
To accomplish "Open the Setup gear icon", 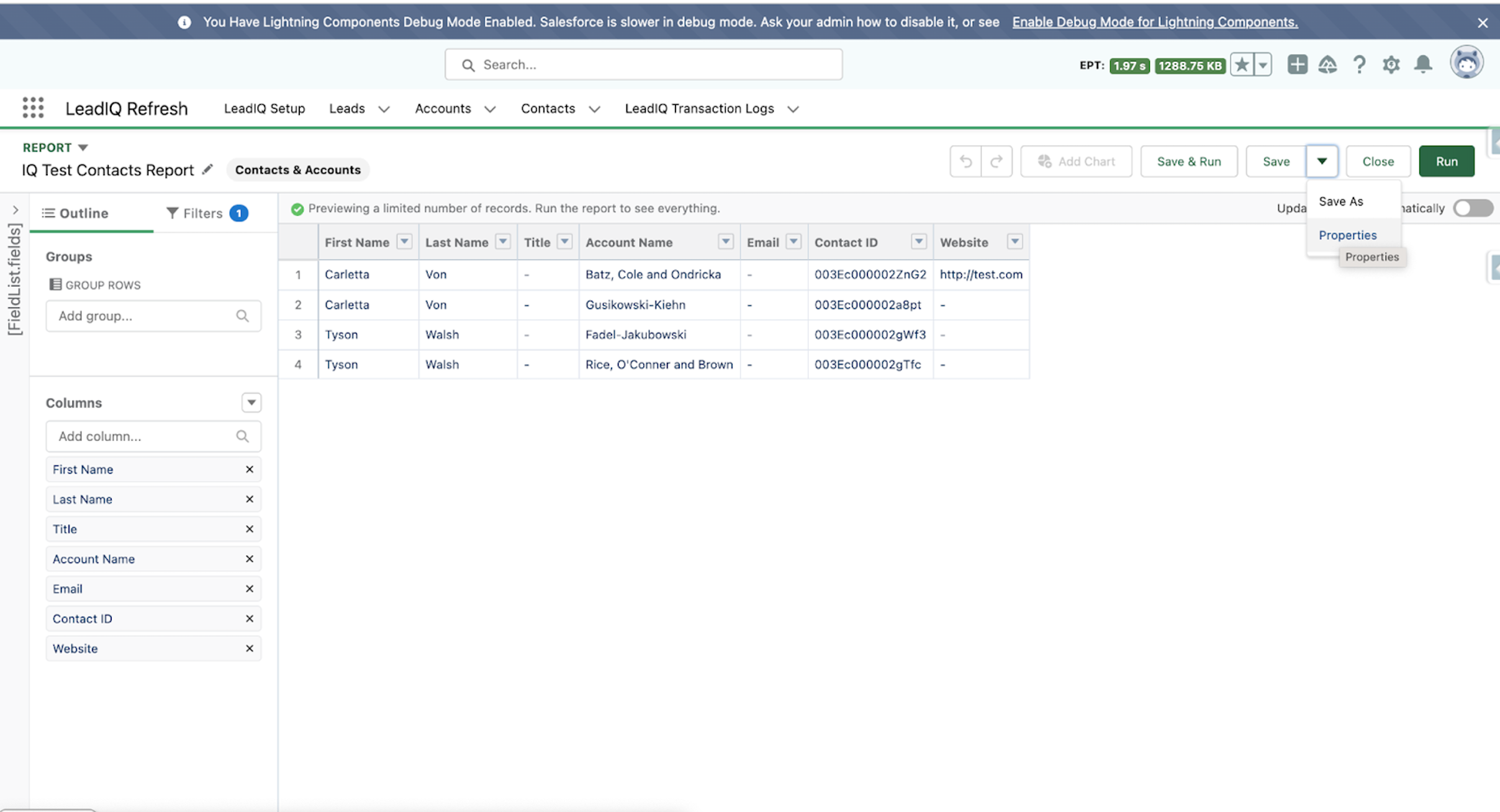I will [1391, 65].
